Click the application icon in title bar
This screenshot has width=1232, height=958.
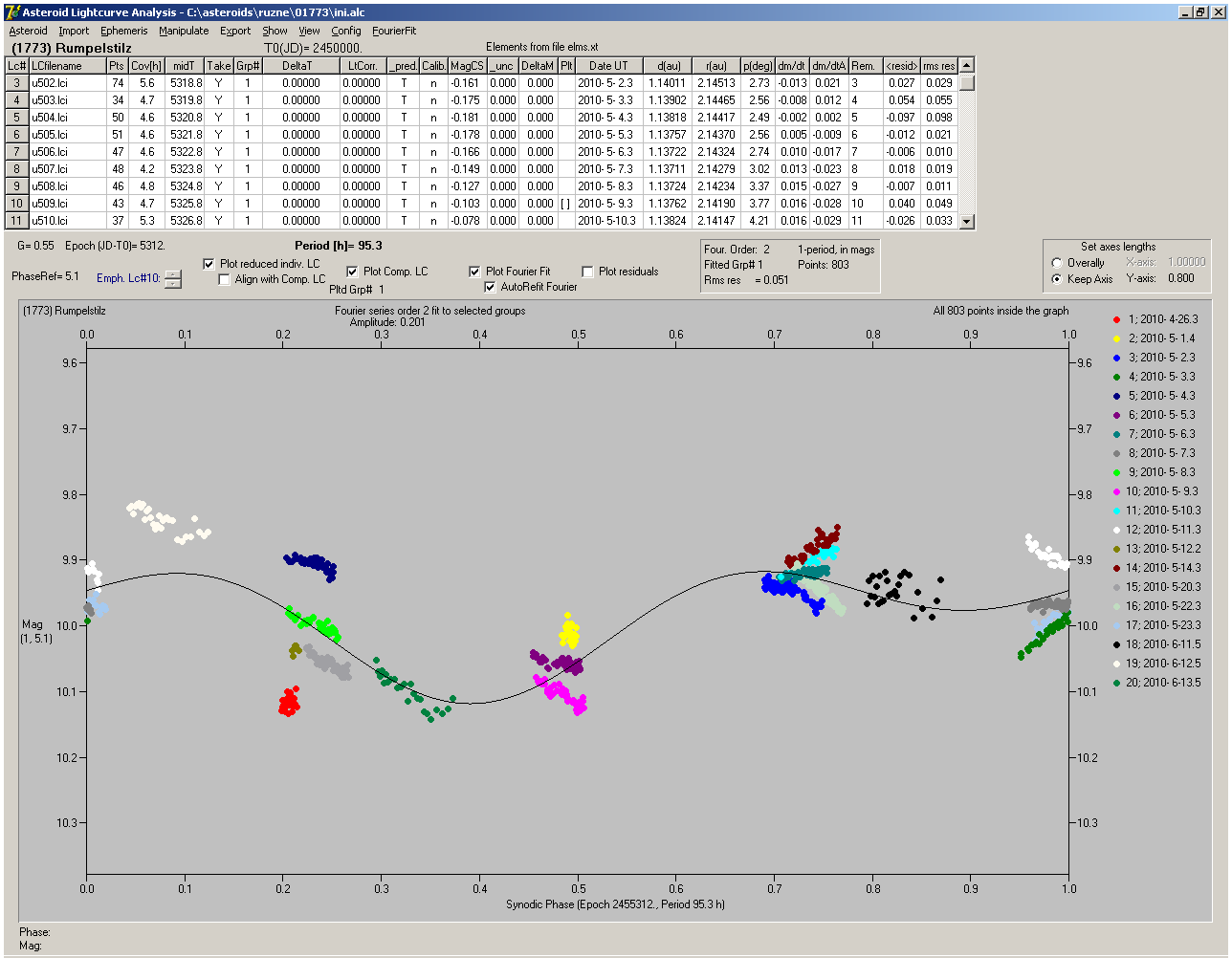coord(12,12)
